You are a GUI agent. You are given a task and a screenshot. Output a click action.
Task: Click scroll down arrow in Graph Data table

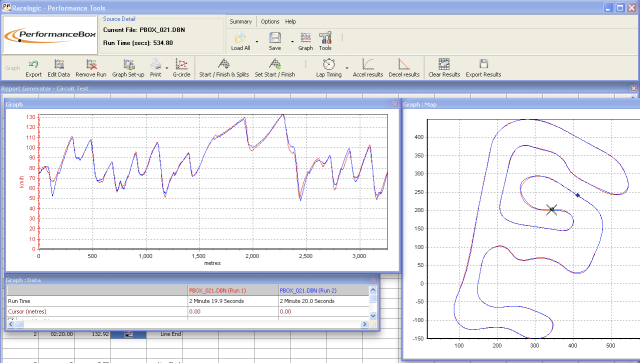coord(373,316)
